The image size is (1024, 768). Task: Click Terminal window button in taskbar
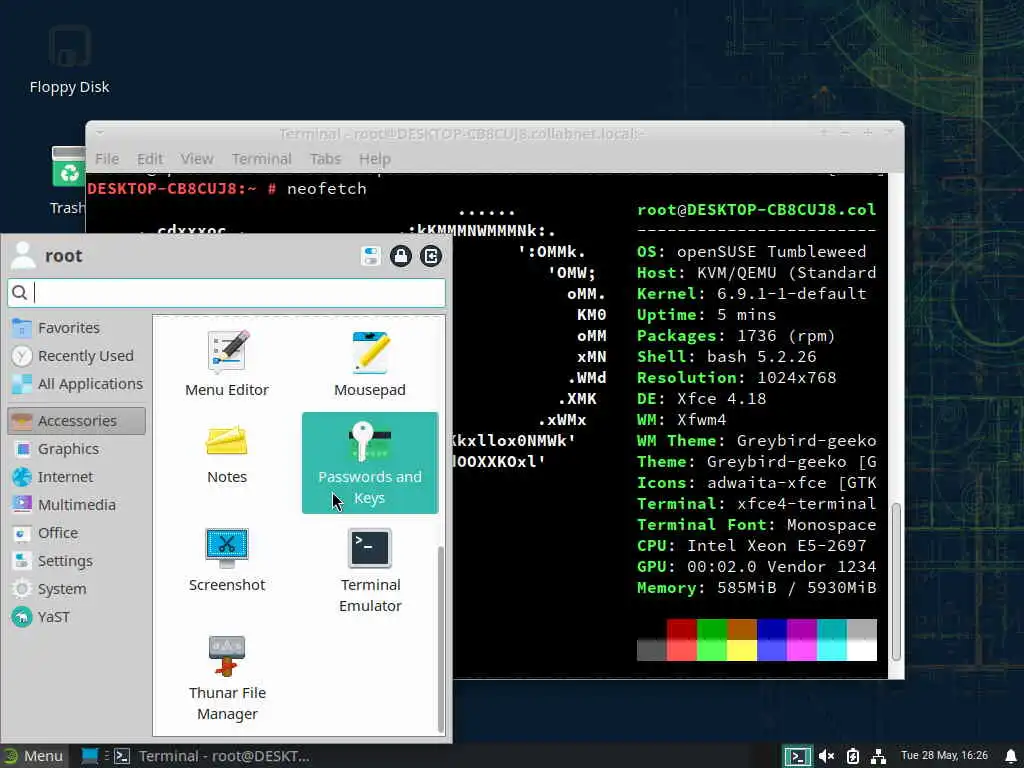coord(213,756)
